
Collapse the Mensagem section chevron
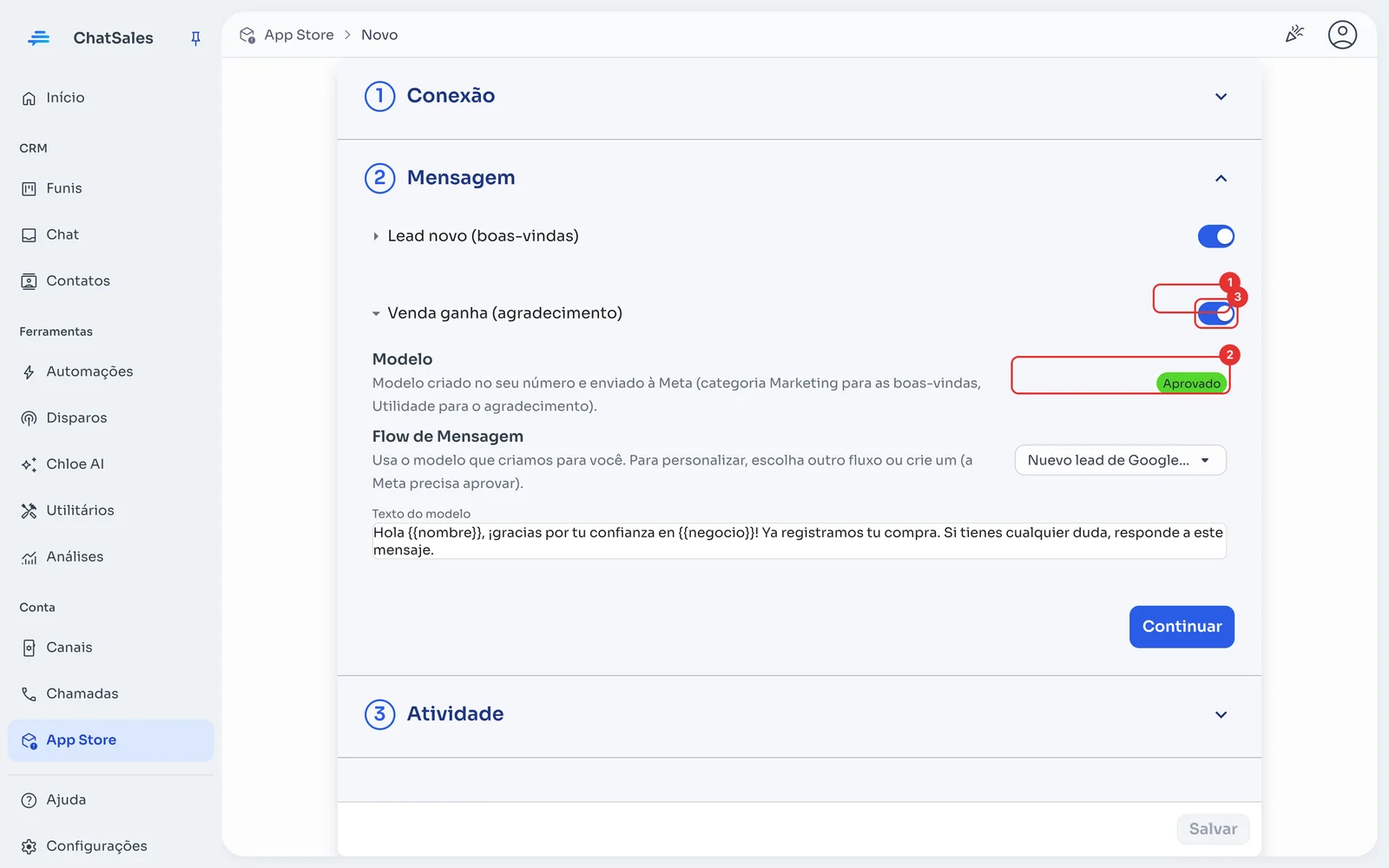point(1221,178)
